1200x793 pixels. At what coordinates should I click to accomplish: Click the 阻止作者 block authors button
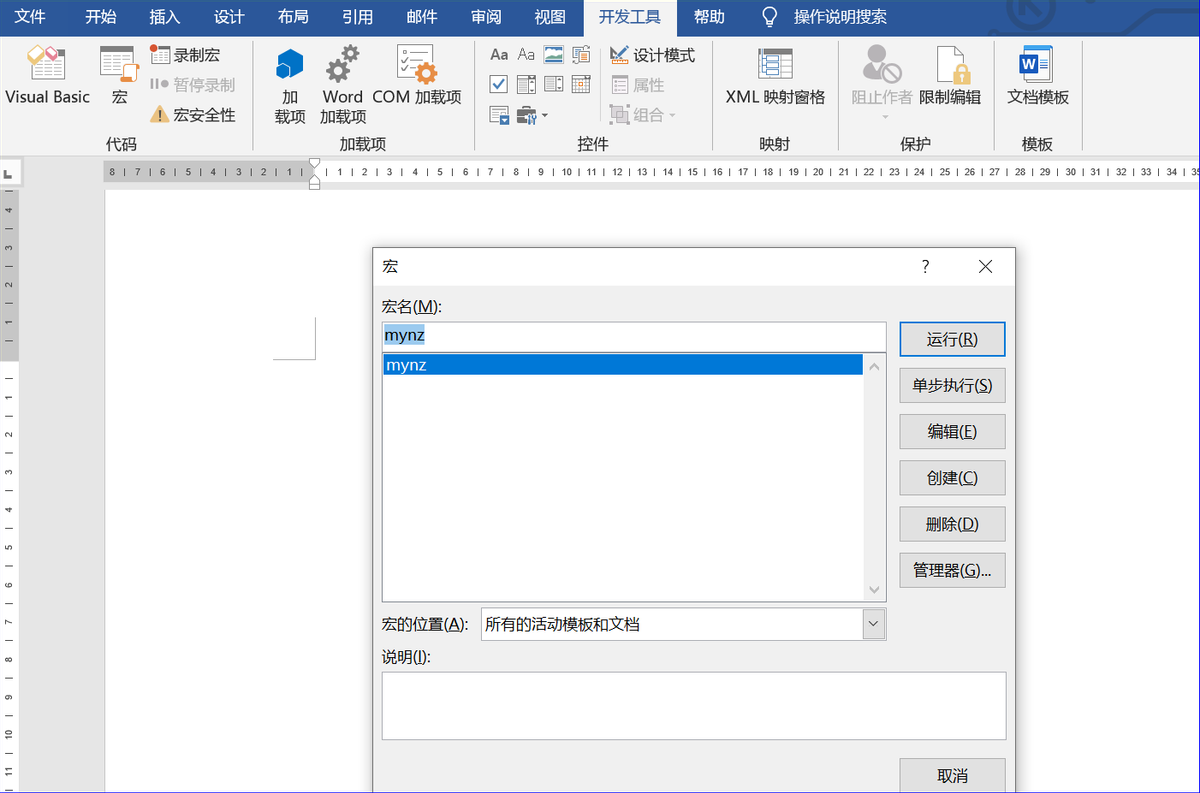click(x=882, y=82)
